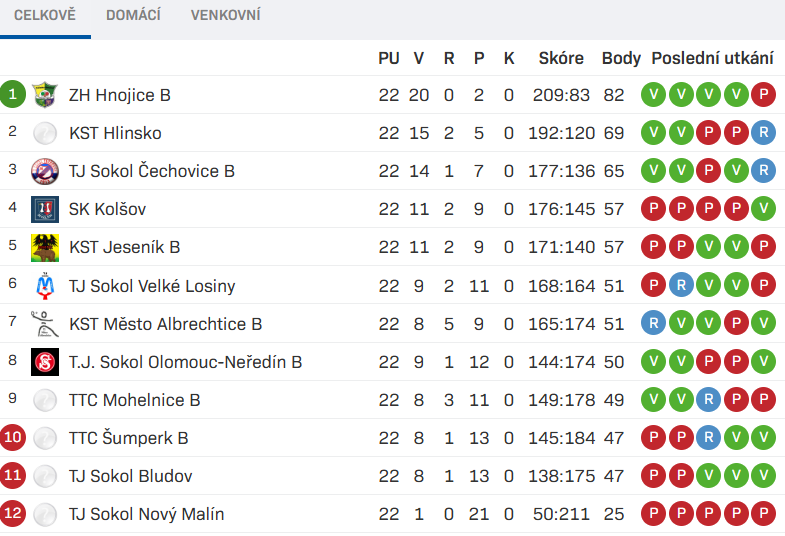Open first R badge for KST Město Albrechtice B

click(653, 323)
